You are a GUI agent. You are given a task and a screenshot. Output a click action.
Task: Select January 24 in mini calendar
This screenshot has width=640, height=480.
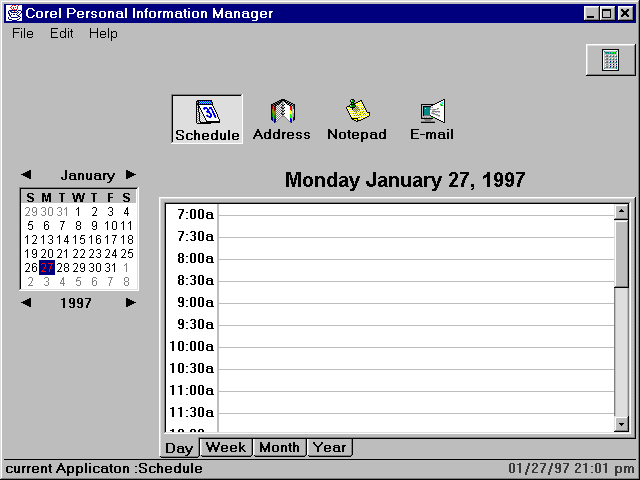coord(111,254)
